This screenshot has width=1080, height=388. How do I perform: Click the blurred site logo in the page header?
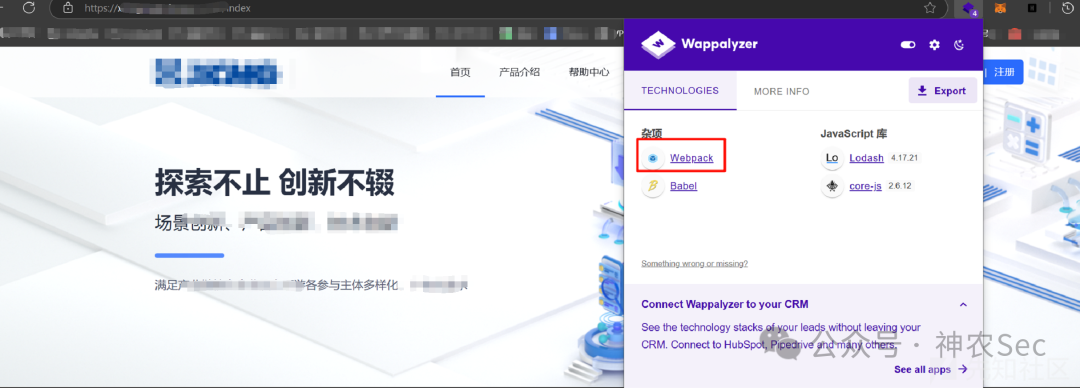click(217, 72)
